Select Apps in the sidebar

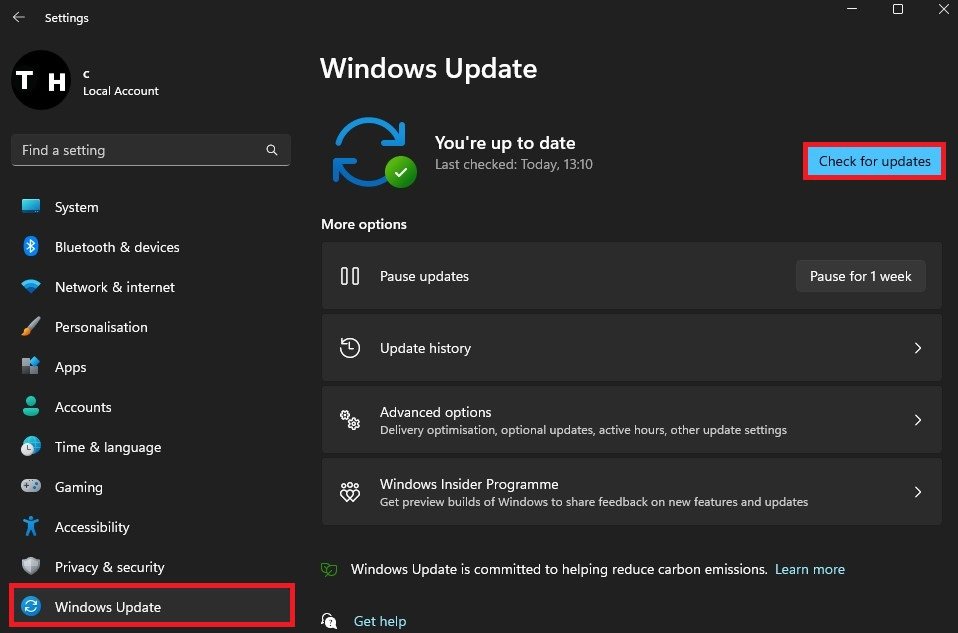[x=70, y=367]
